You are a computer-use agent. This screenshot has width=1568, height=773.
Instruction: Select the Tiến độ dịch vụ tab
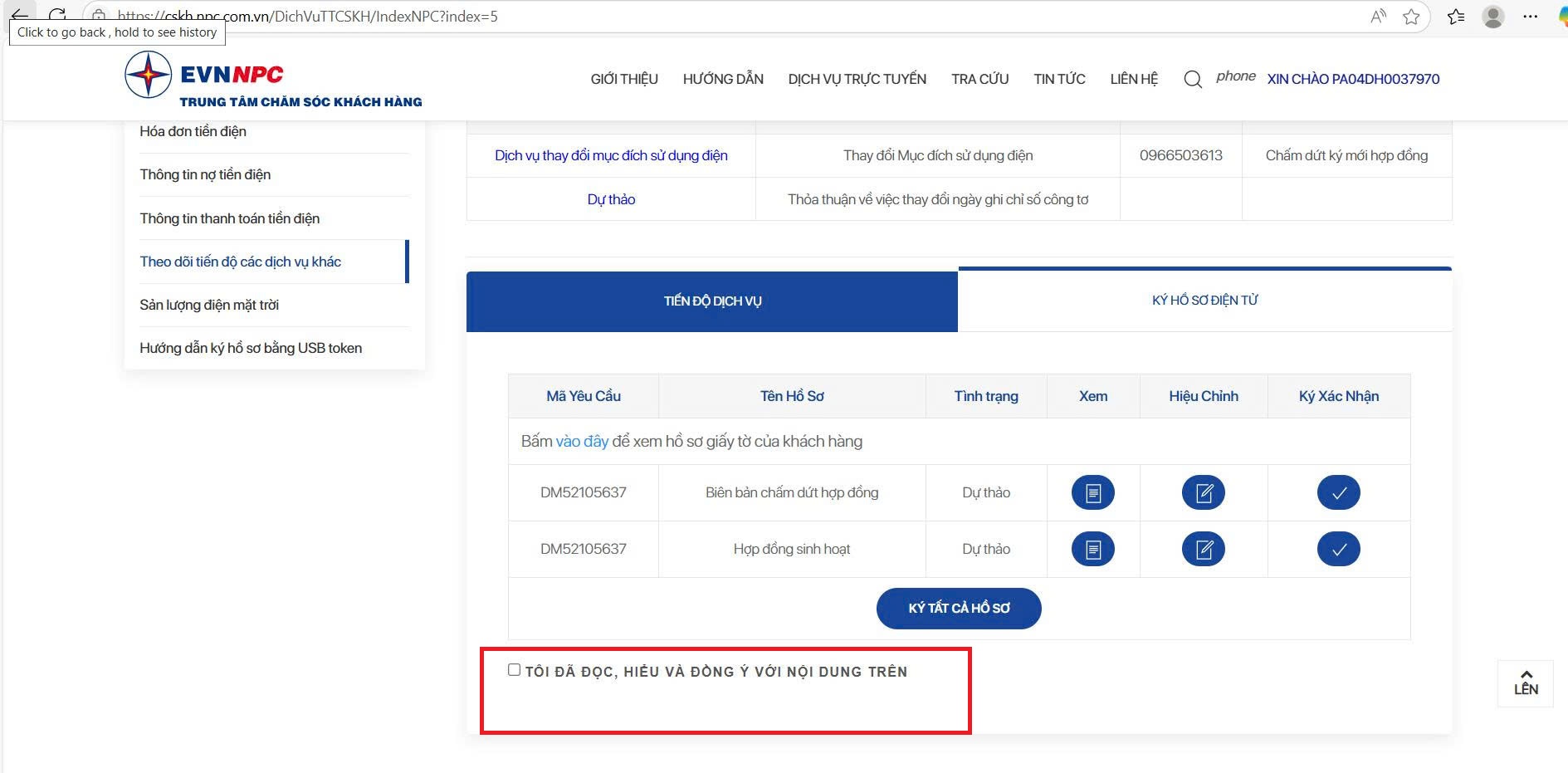(712, 301)
